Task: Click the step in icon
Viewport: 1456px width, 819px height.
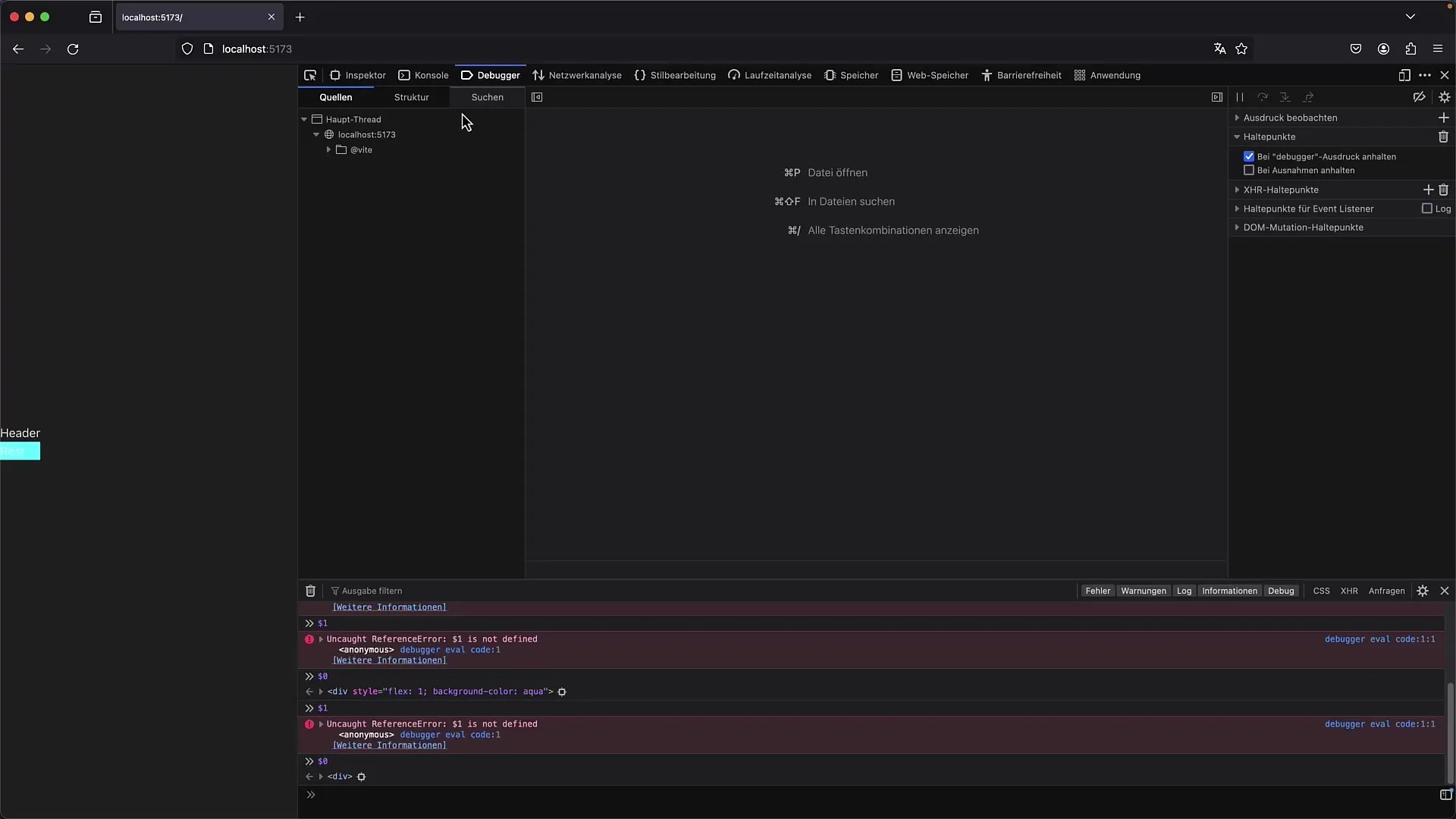Action: tap(1285, 97)
